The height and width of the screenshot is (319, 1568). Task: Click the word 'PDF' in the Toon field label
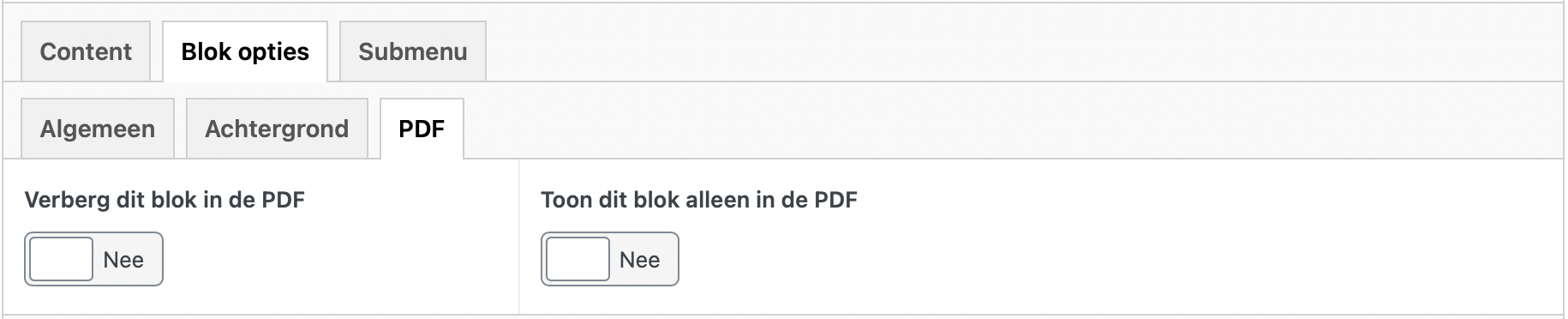[835, 200]
